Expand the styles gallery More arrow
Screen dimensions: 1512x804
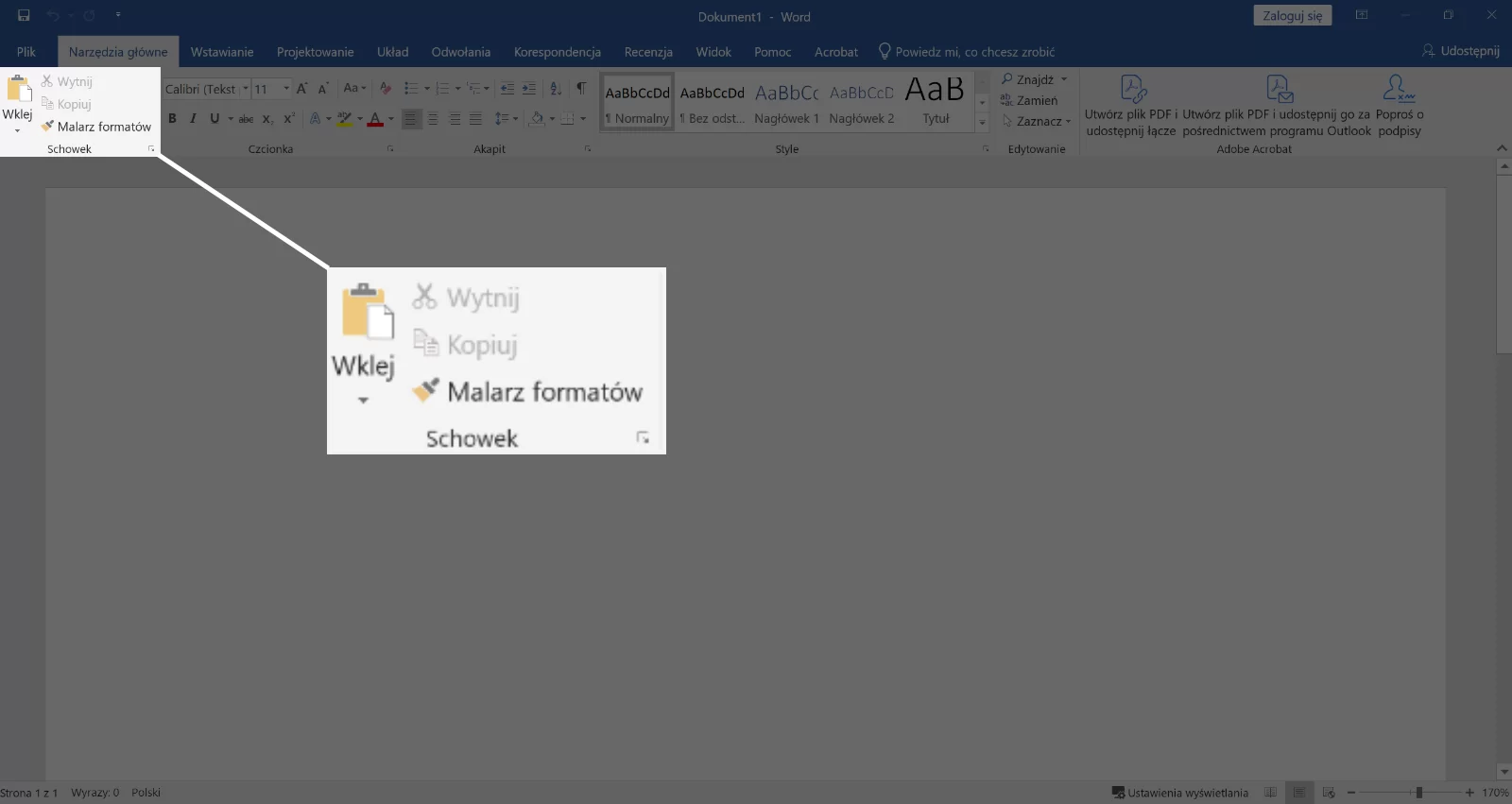(982, 122)
